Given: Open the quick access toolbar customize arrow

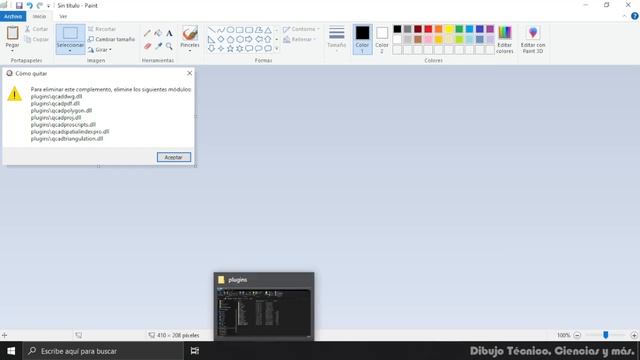Looking at the screenshot, I should (48, 6).
